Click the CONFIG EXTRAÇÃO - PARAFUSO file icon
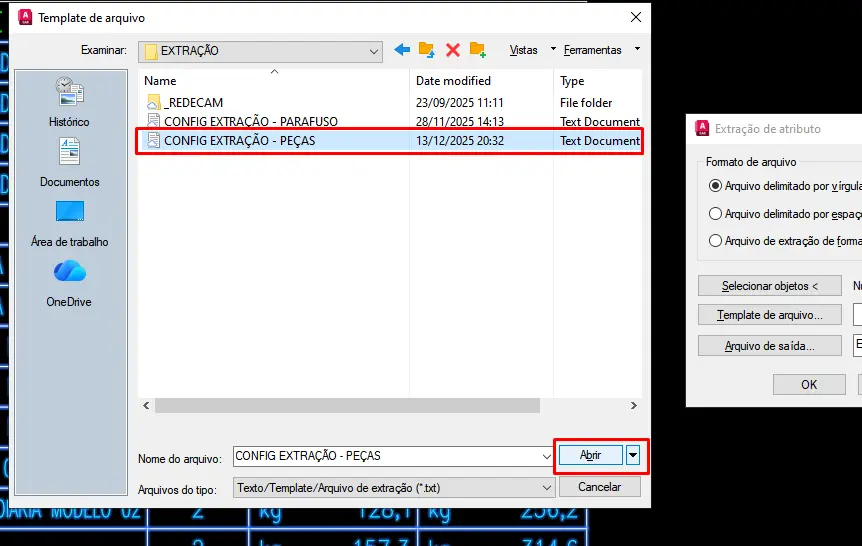The width and height of the screenshot is (862, 546). (x=153, y=121)
